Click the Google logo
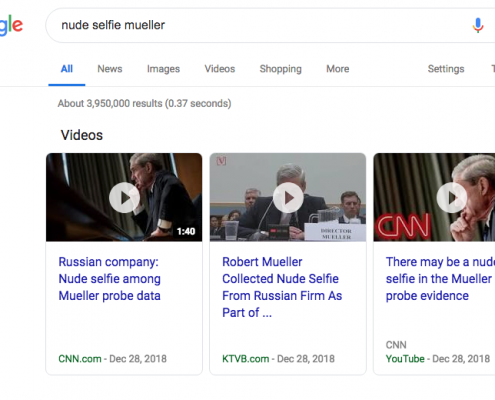Image resolution: width=495 pixels, height=400 pixels. (x=11, y=25)
